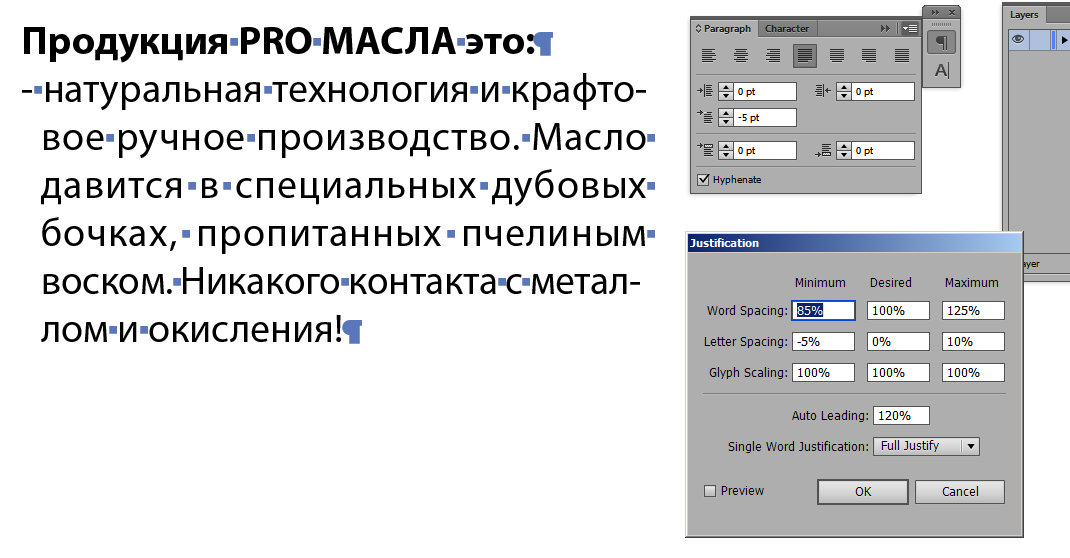Uncheck the Hyphenate checkbox
This screenshot has height=558, width=1070.
tap(704, 179)
